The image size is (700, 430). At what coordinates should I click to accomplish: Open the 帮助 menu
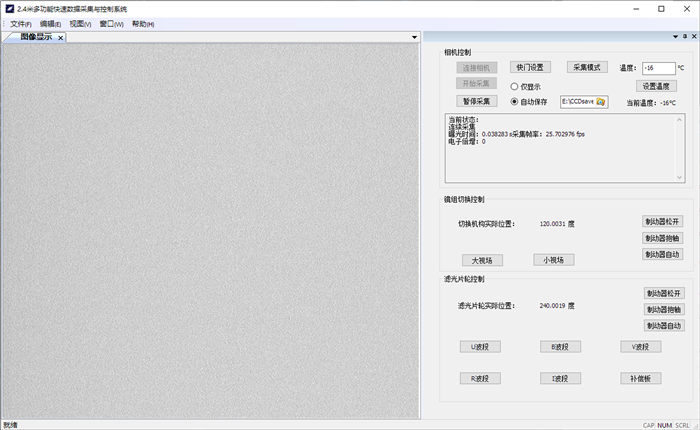pos(142,23)
